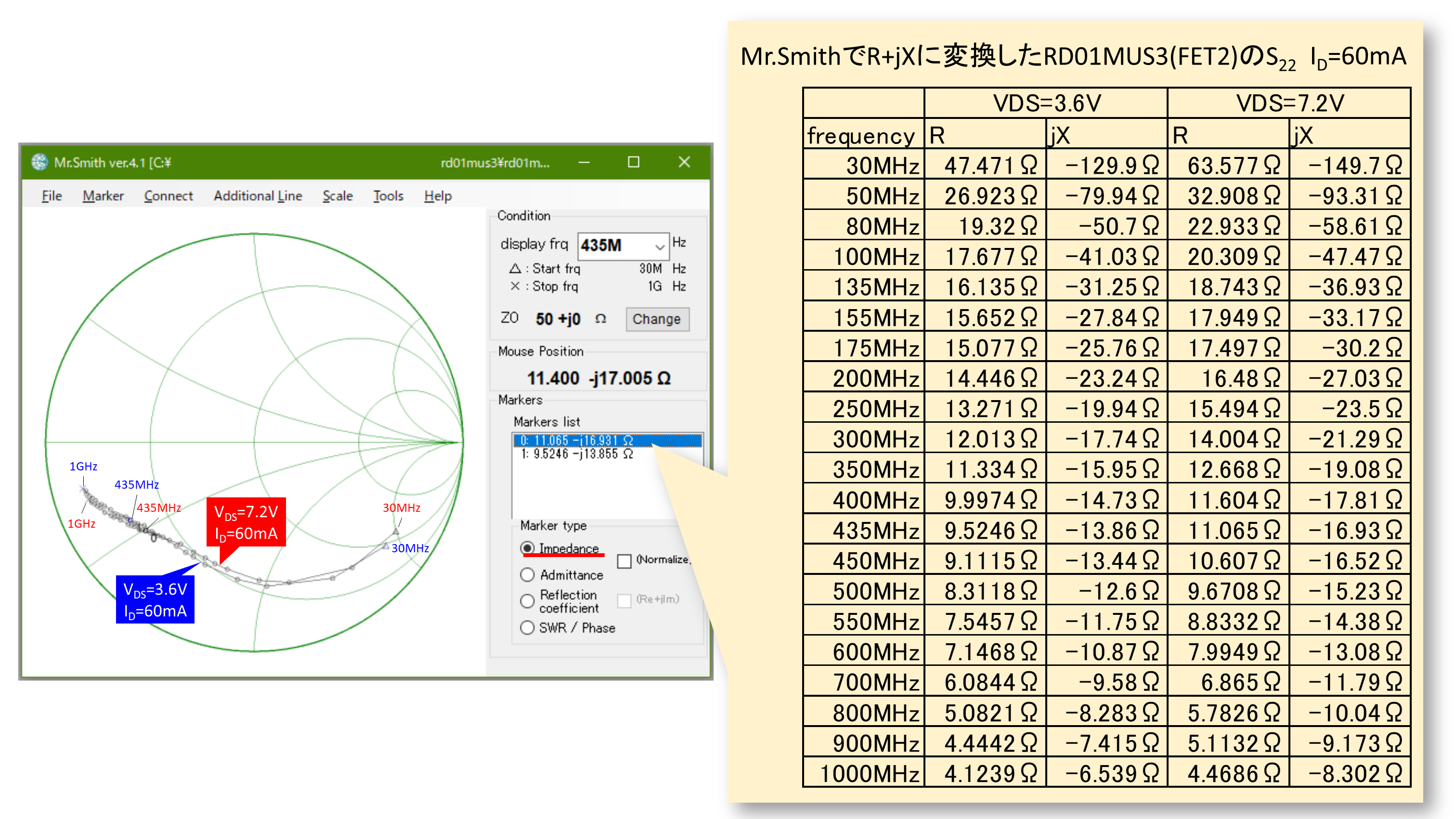Open the Marker menu
This screenshot has width=1456, height=819.
(x=103, y=195)
